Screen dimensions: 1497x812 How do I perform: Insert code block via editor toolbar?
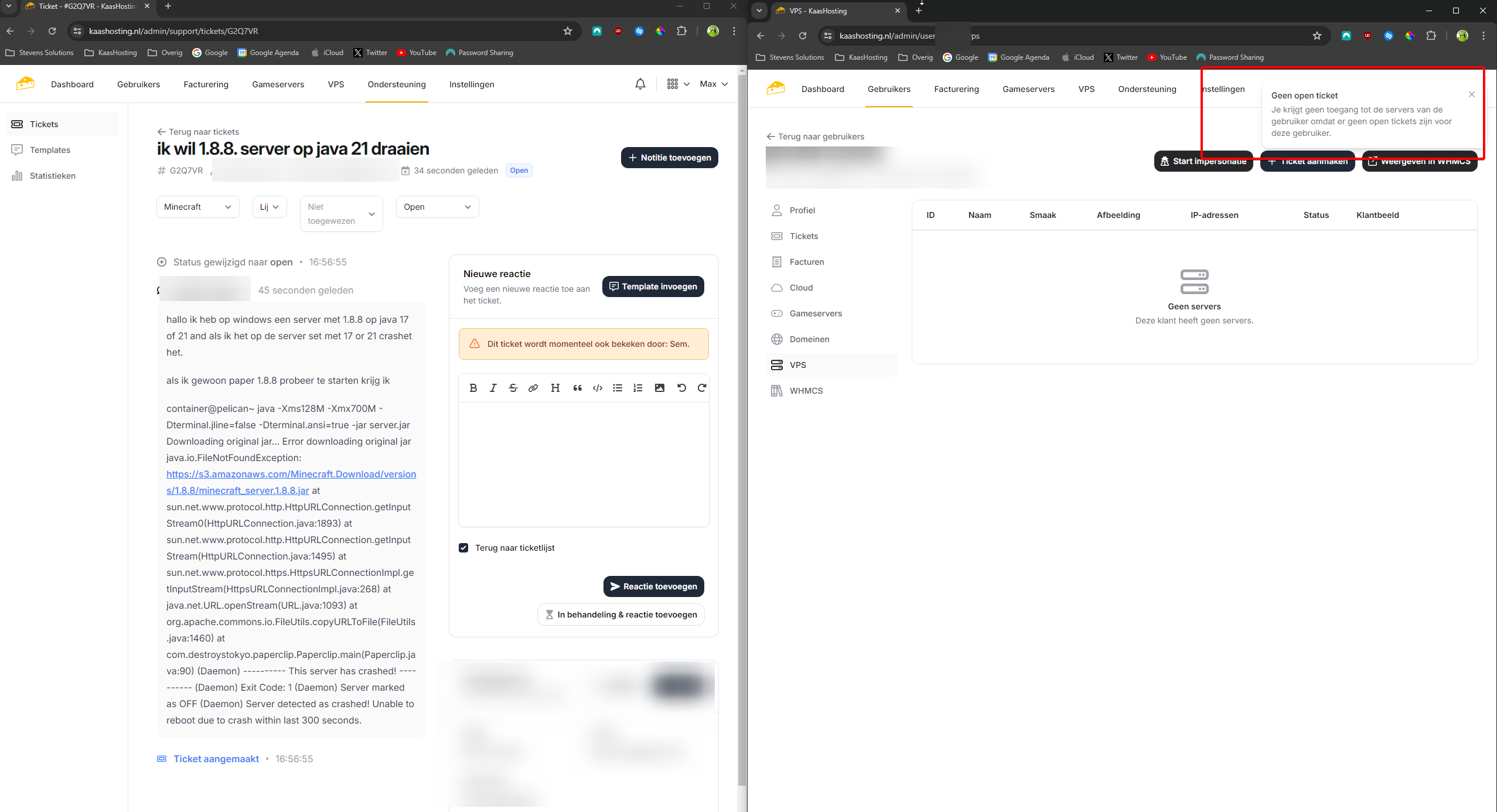(598, 388)
